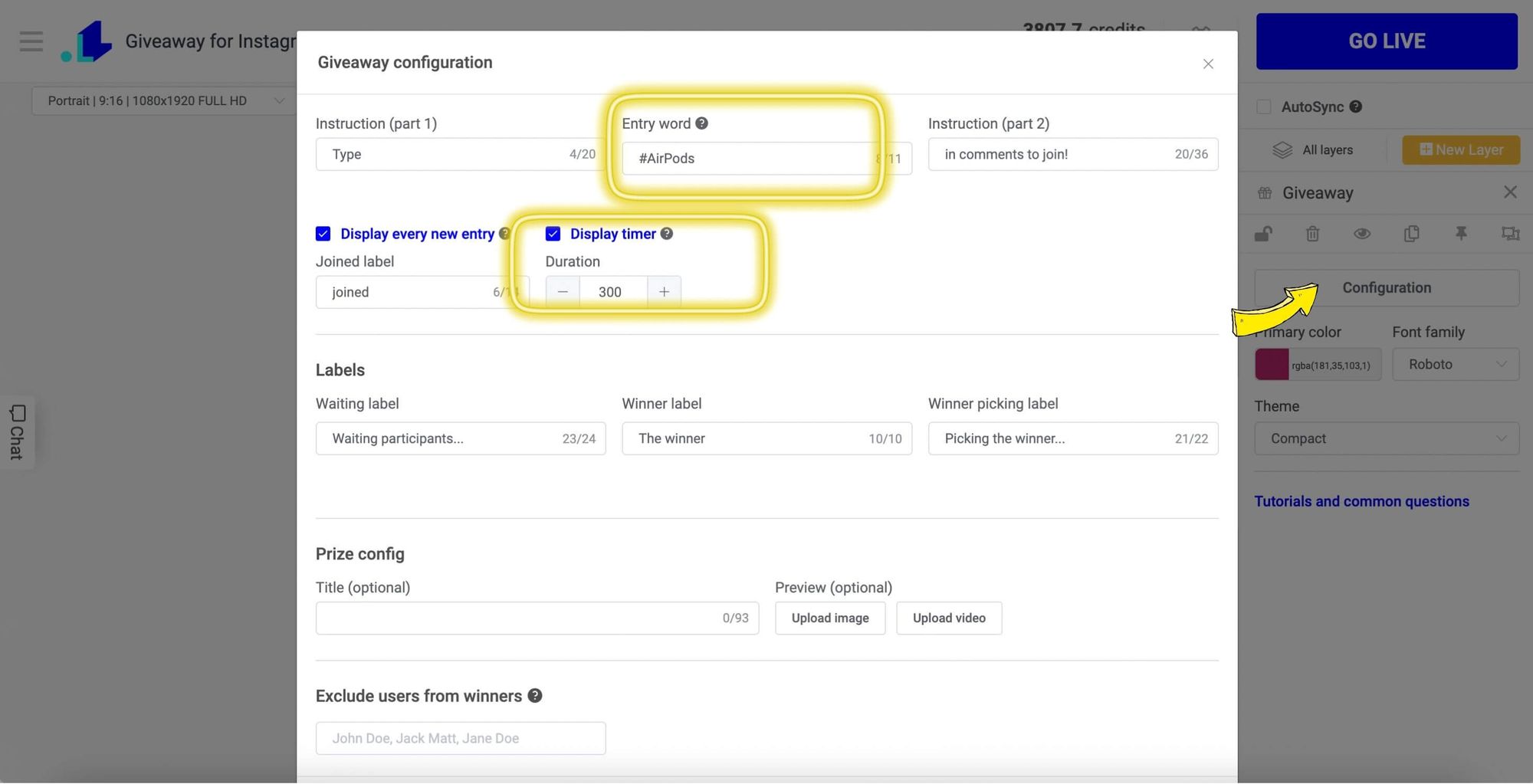Open the hamburger main menu
The height and width of the screenshot is (784, 1533).
click(31, 41)
